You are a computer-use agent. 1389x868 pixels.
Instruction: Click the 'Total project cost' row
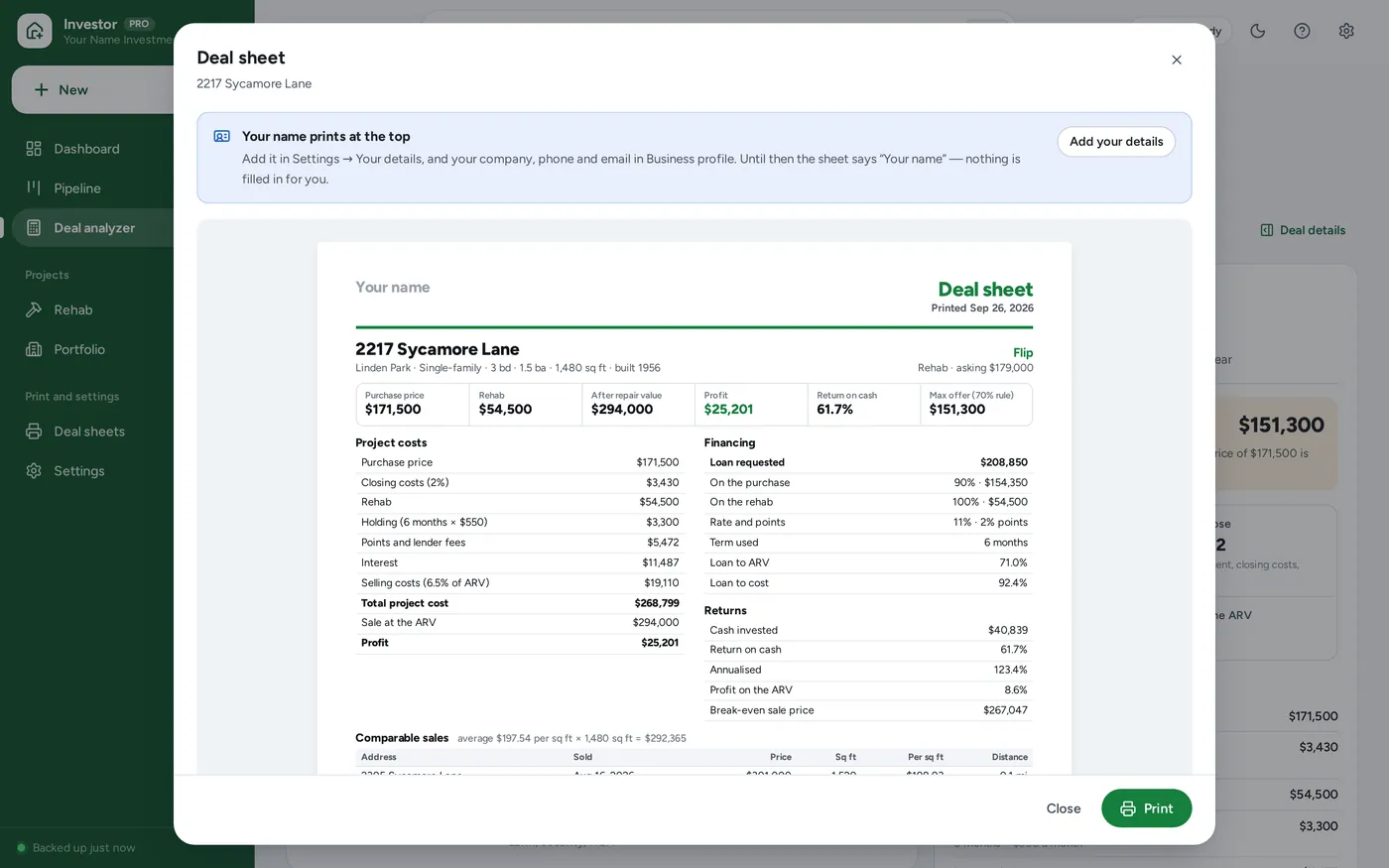coord(520,603)
